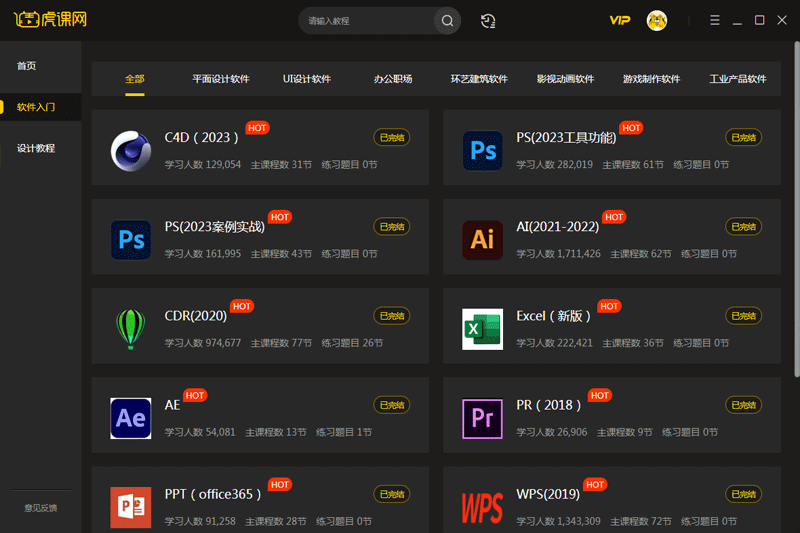The image size is (800, 533).
Task: Open the PS(2023工具功能) course title
Action: [x=566, y=138]
